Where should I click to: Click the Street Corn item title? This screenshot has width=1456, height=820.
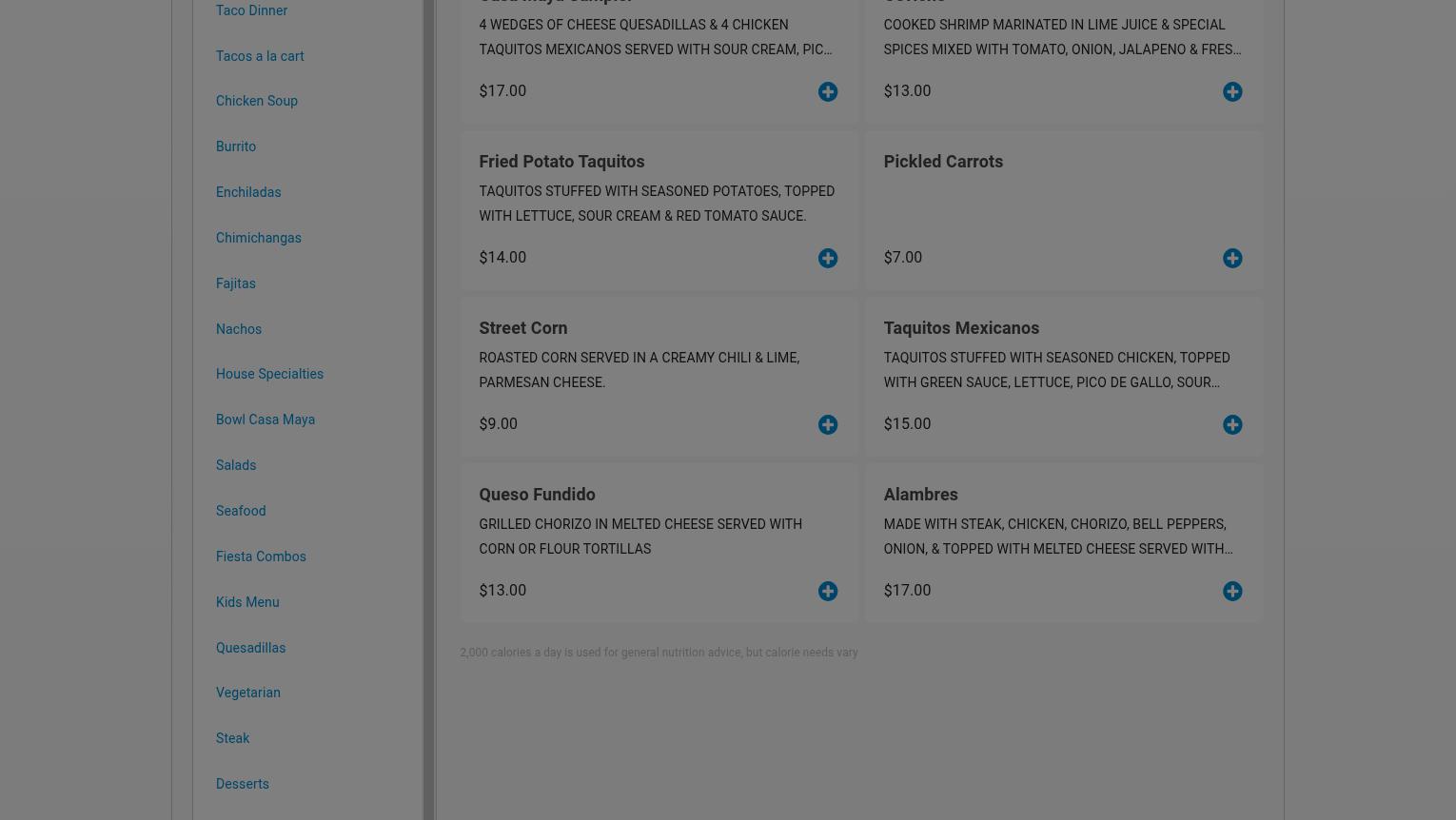pyautogui.click(x=523, y=327)
